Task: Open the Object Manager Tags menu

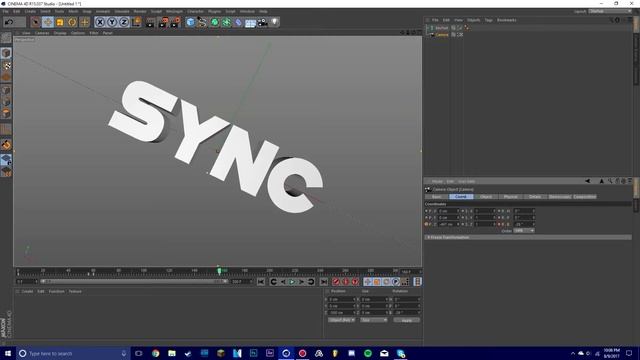Action: pos(489,20)
